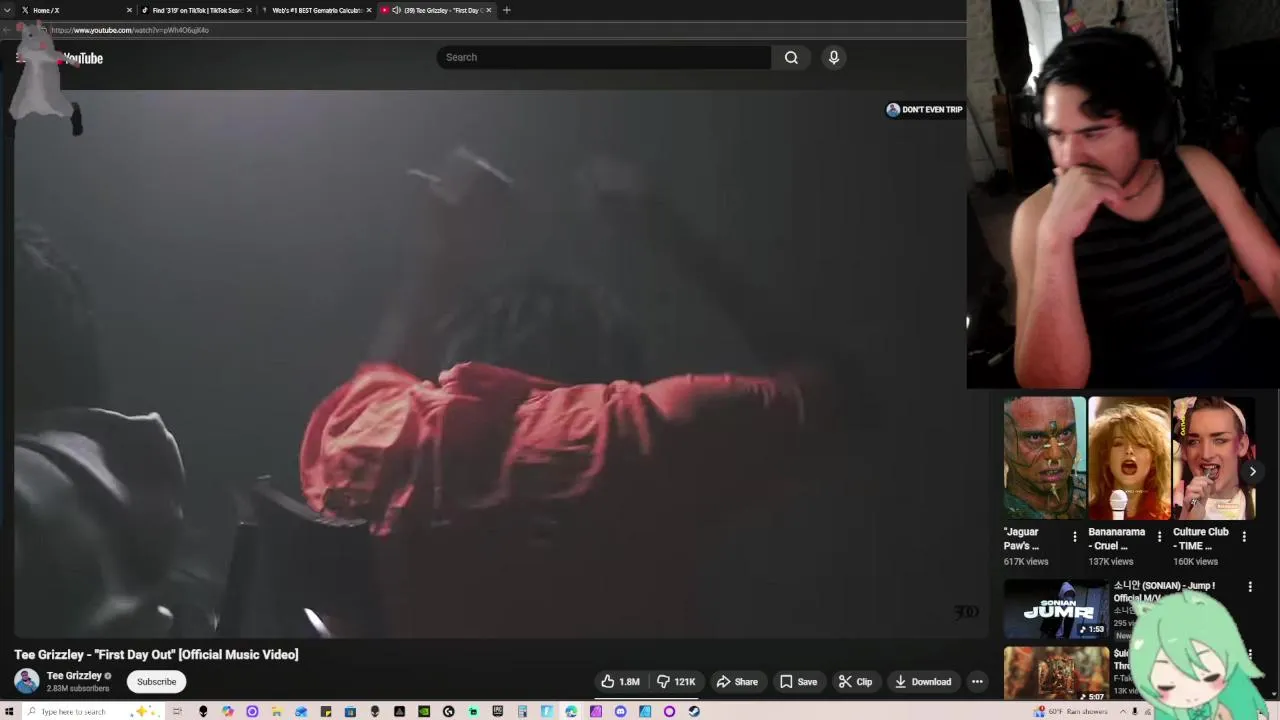Close the TikTok search tab

point(249,10)
